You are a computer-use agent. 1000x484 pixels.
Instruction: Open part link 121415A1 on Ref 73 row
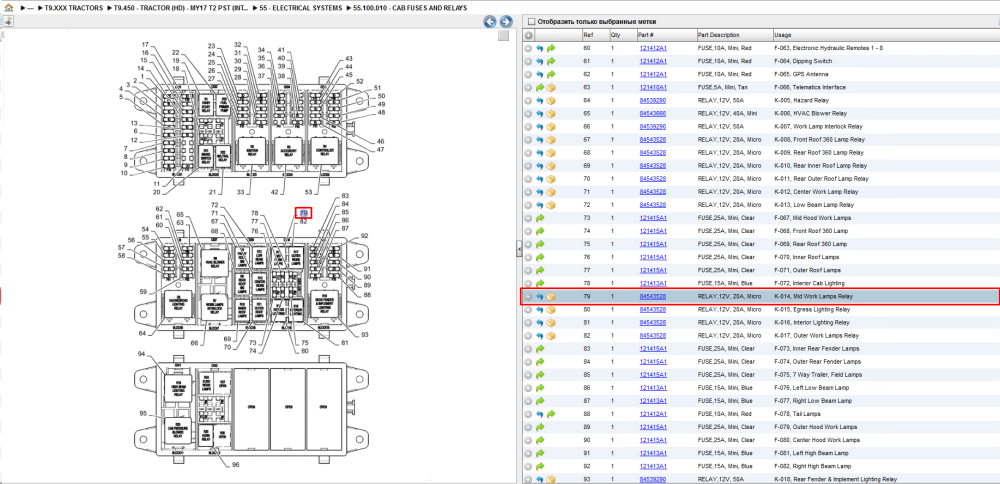tap(653, 218)
